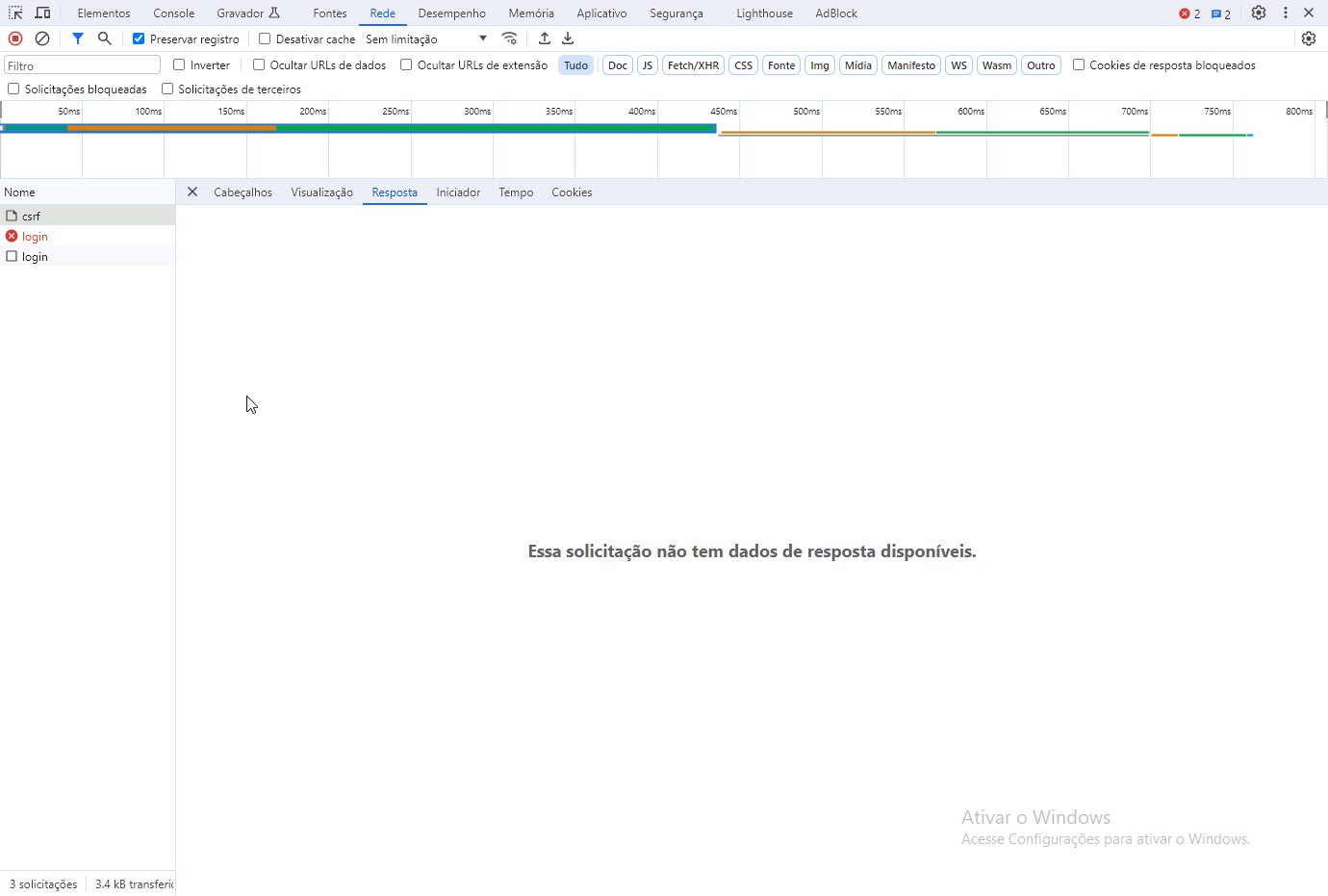Show the Tempo request tab

(516, 192)
